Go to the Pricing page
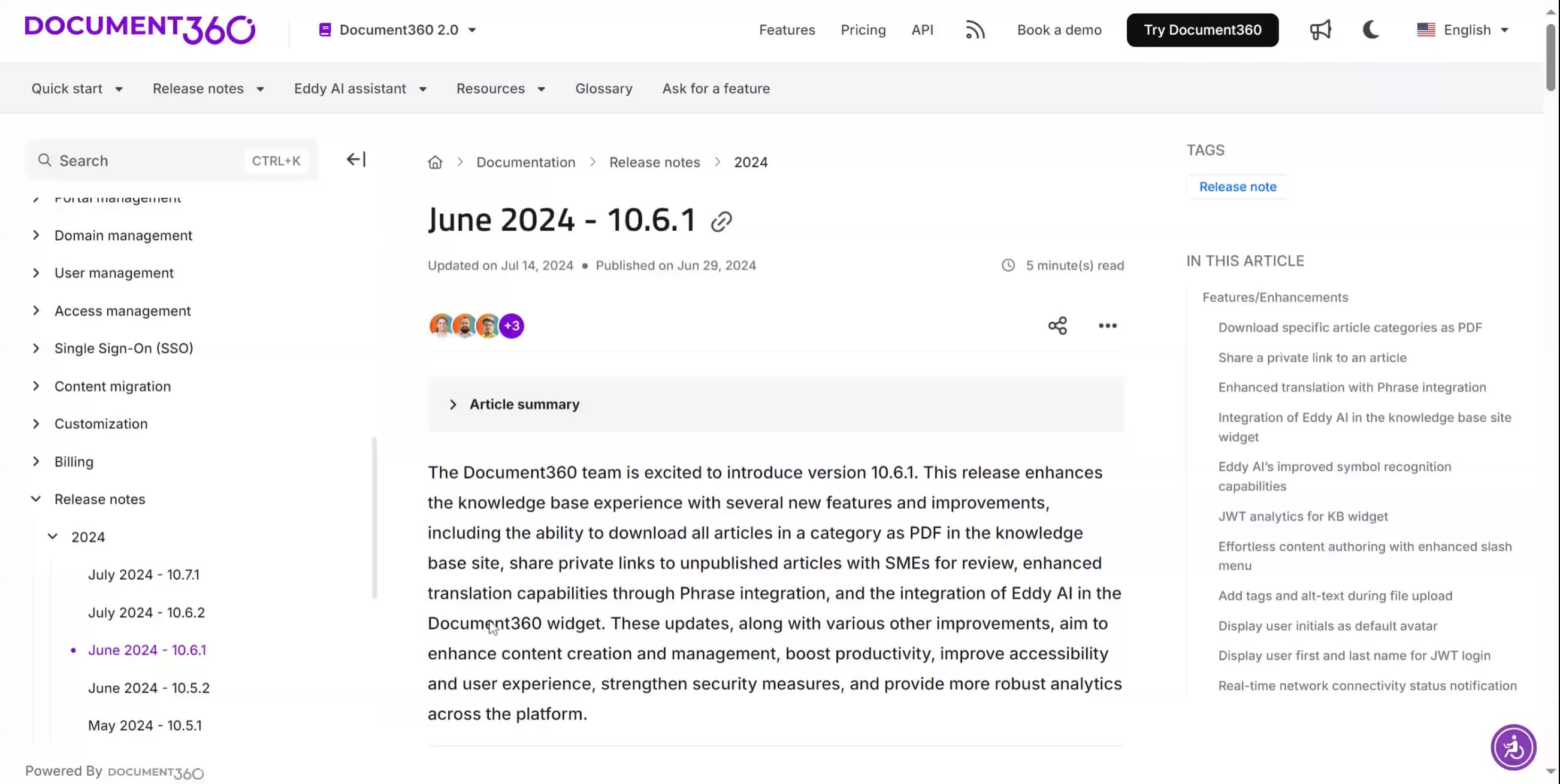 863,30
